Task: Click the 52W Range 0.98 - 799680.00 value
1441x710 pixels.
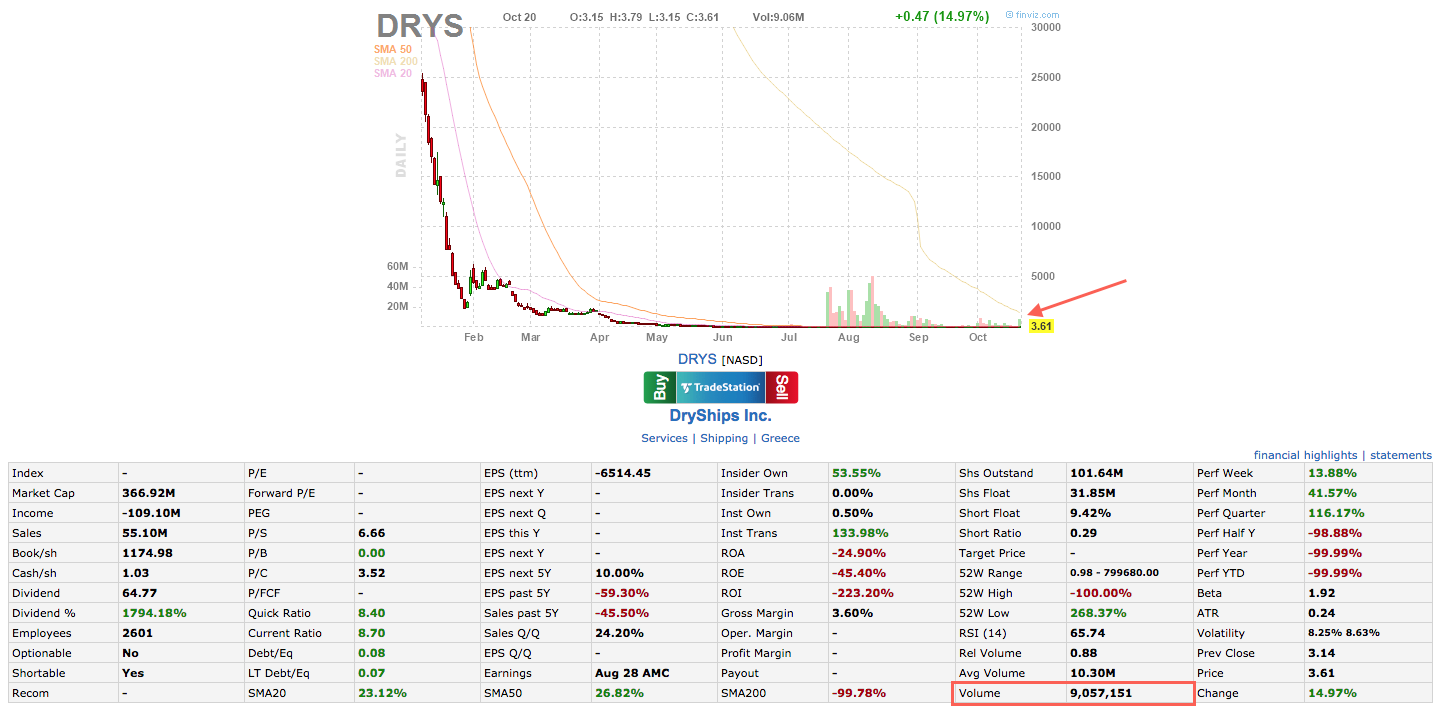Action: (x=1114, y=573)
